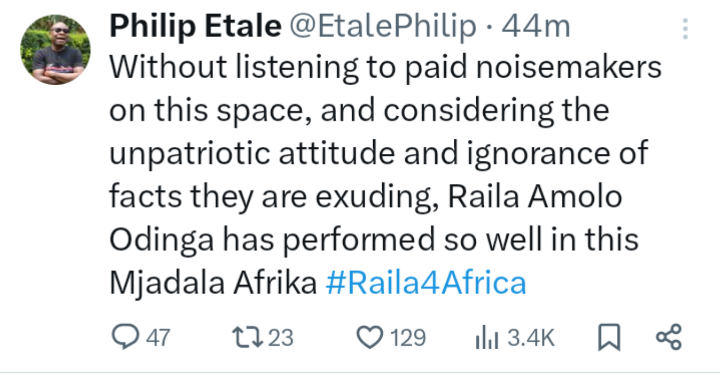
Task: Open tweet by clicking 'Without listening' line
Action: (x=385, y=67)
